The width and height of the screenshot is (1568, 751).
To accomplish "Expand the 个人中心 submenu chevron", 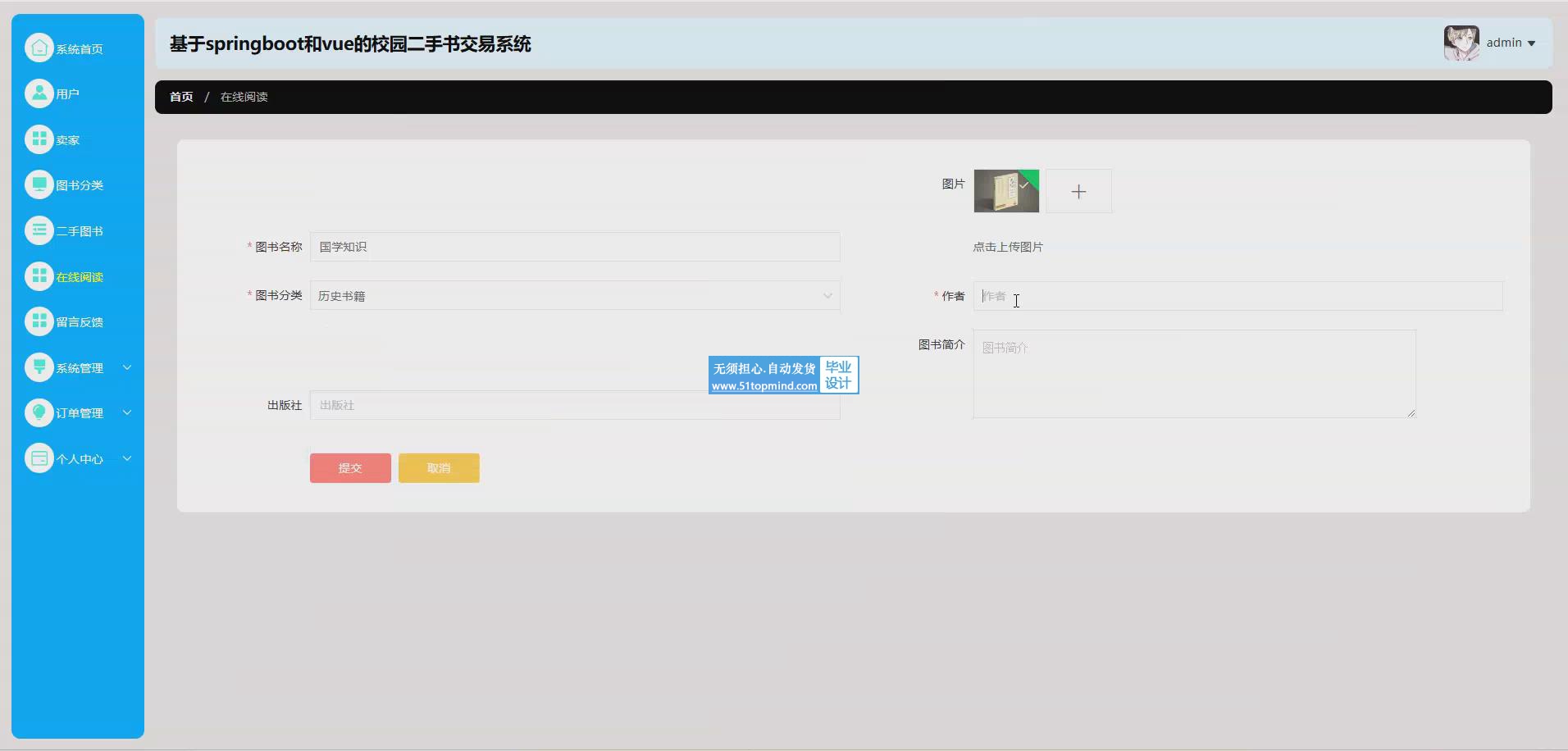I will (127, 458).
